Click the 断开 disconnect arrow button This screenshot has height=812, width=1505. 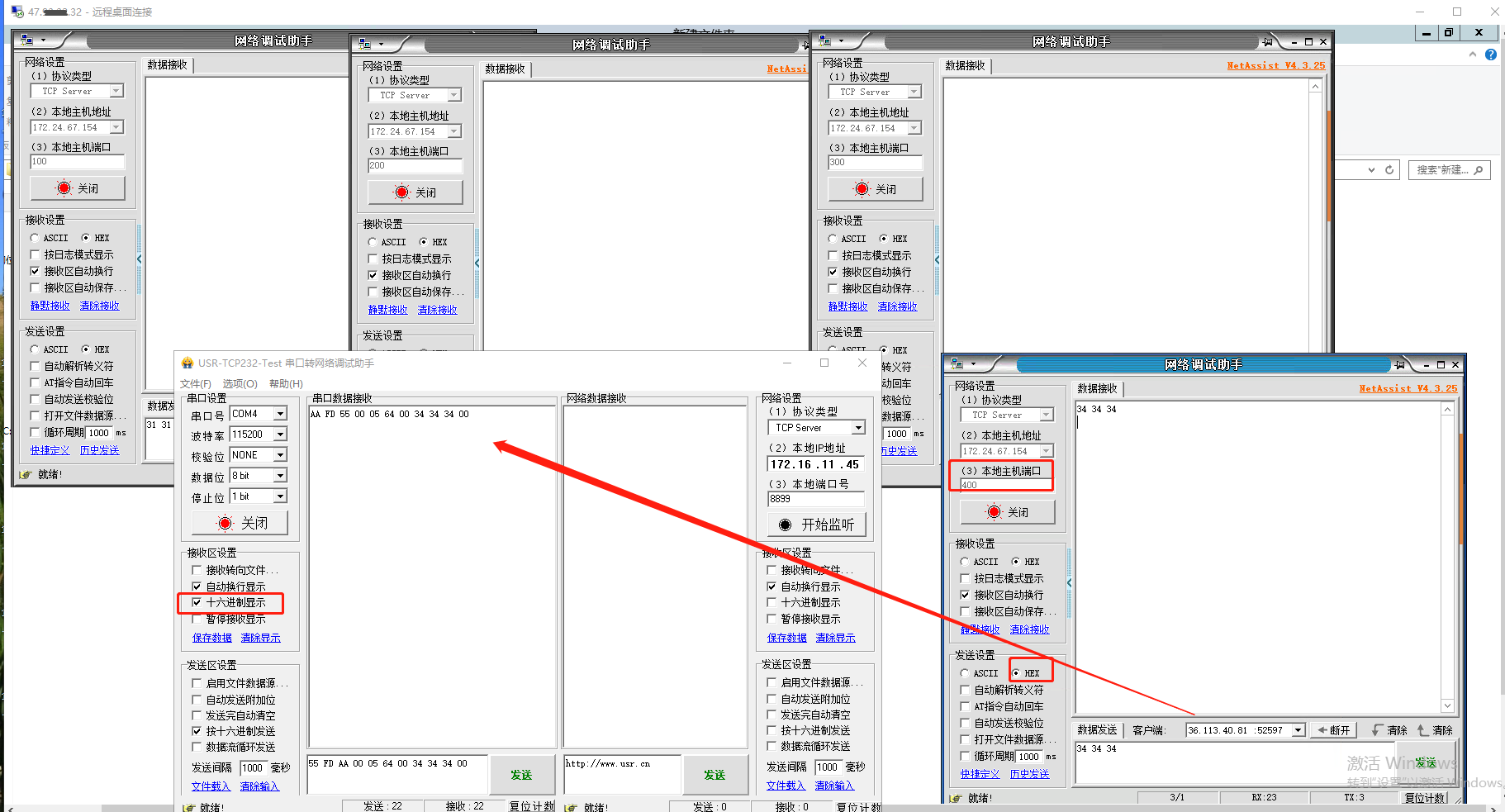click(1333, 730)
